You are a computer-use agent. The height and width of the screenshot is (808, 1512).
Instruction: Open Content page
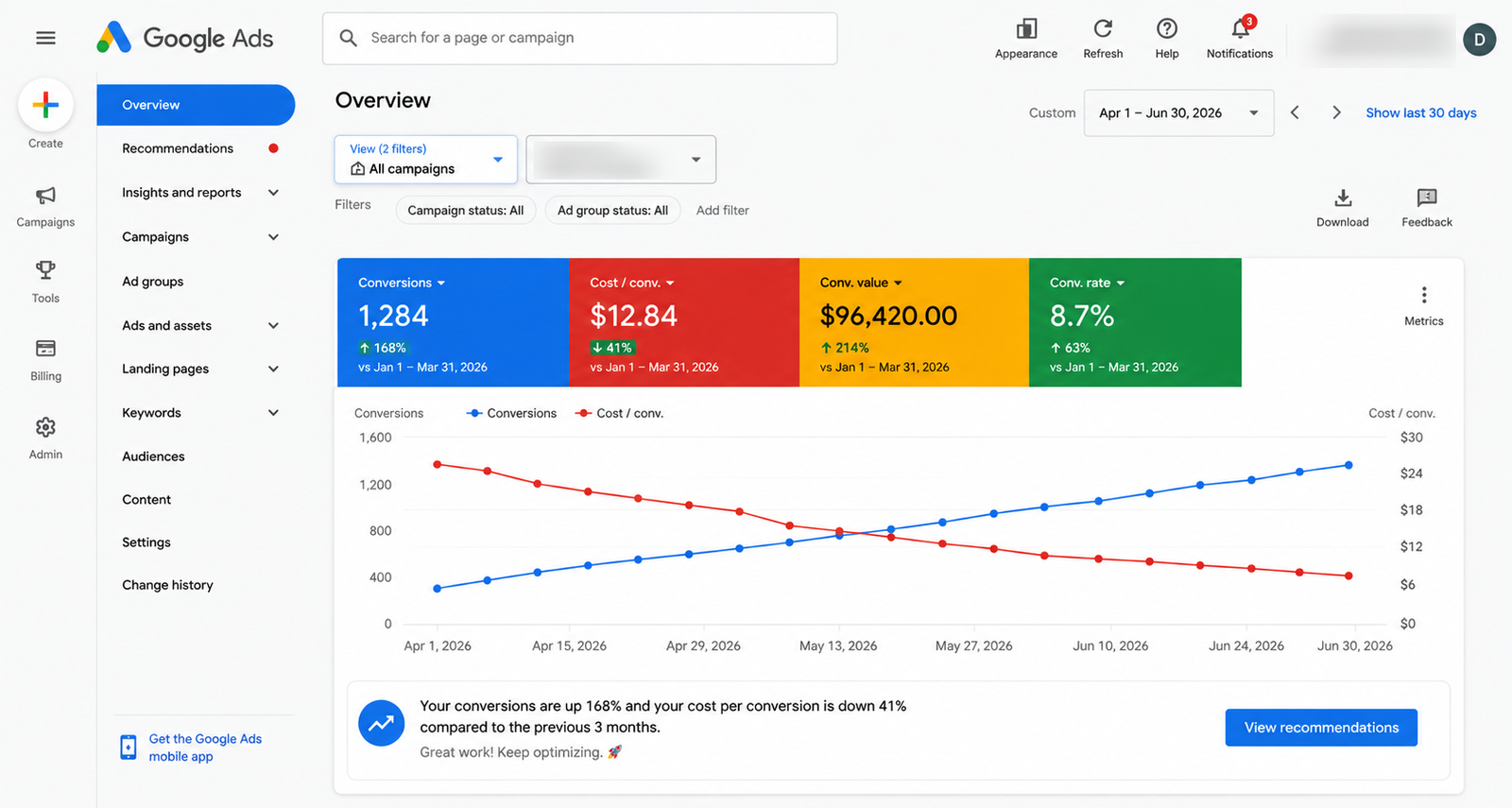point(146,500)
